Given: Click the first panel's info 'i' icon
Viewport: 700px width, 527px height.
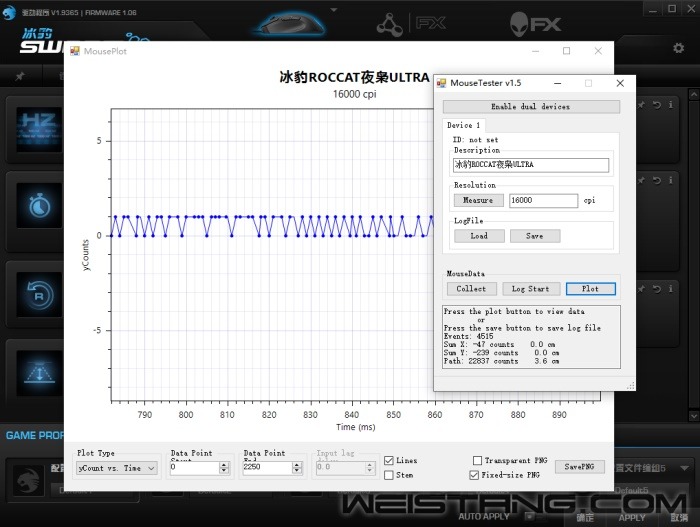Looking at the screenshot, I should coord(671,105).
